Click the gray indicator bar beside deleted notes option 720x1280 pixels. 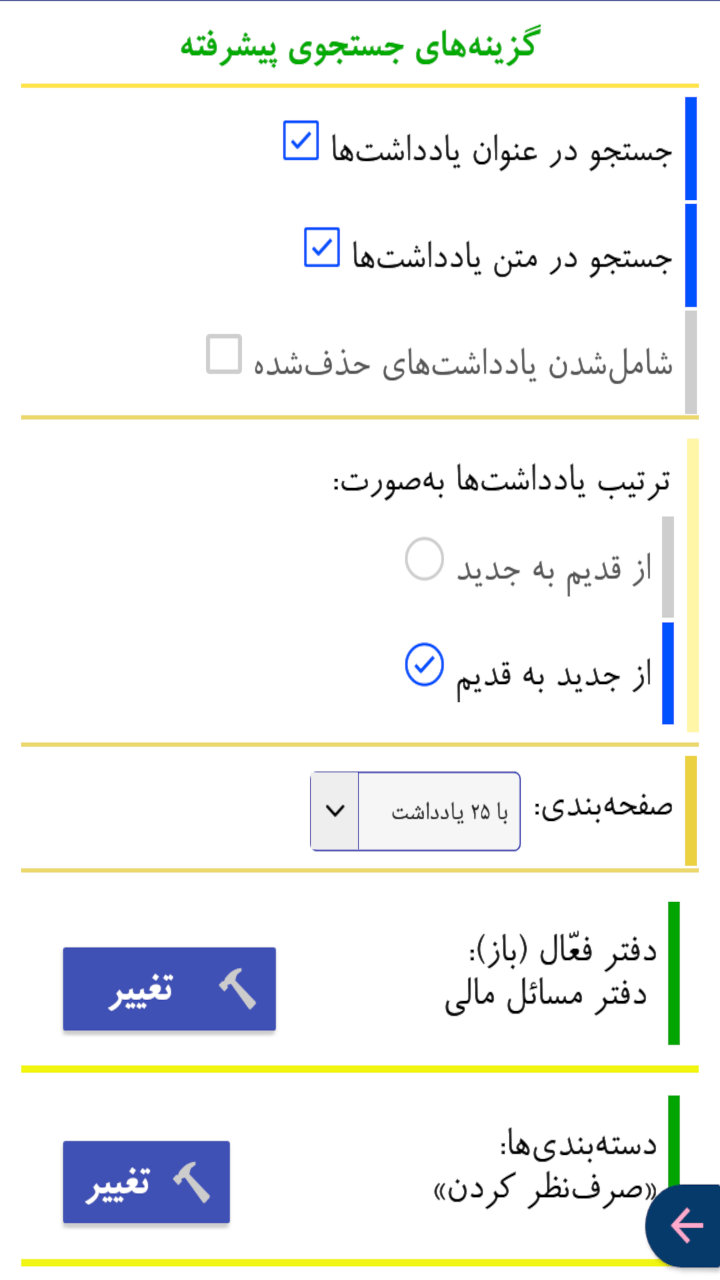tap(691, 362)
